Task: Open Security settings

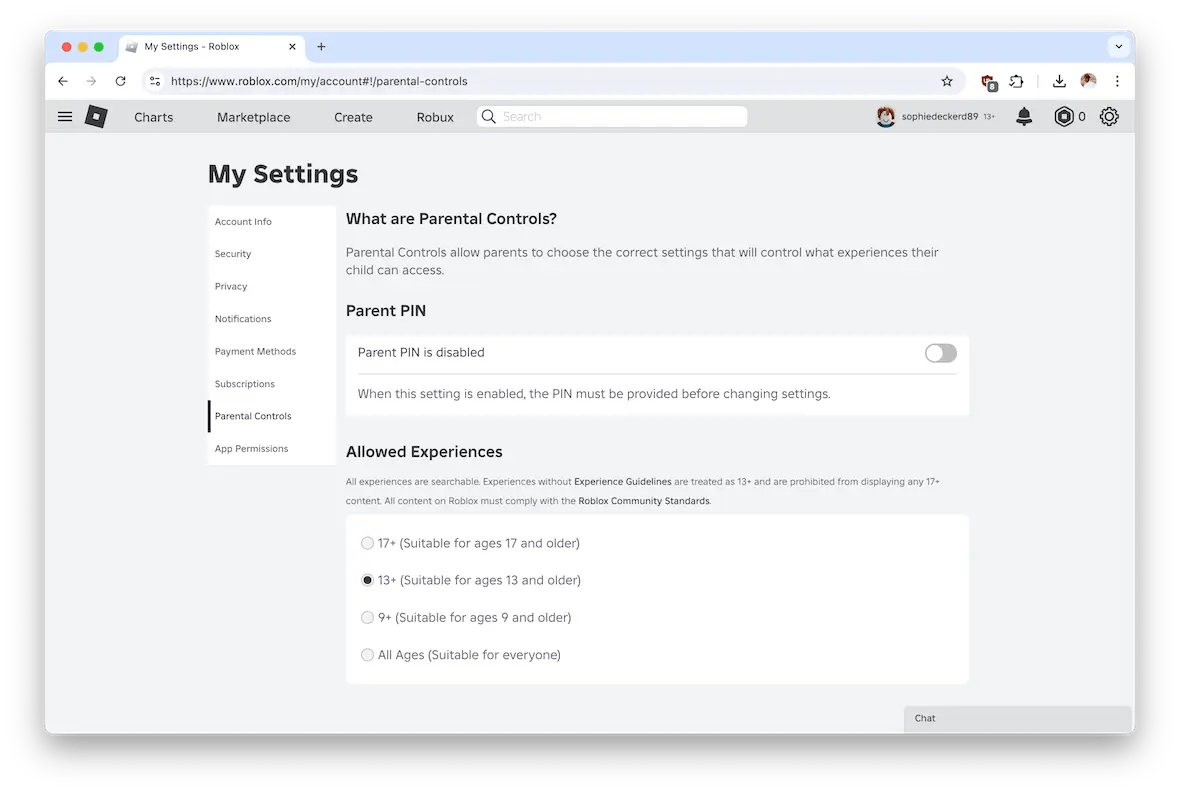Action: (x=272, y=254)
